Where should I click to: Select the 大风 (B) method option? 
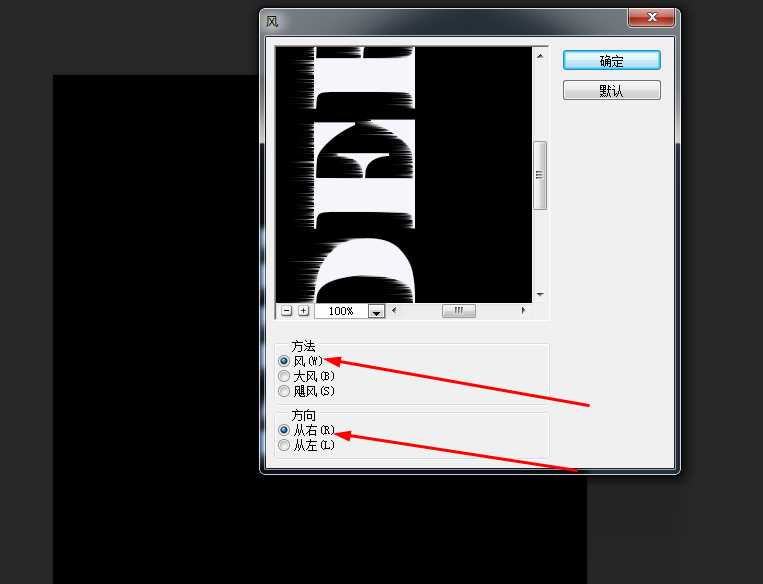(285, 376)
